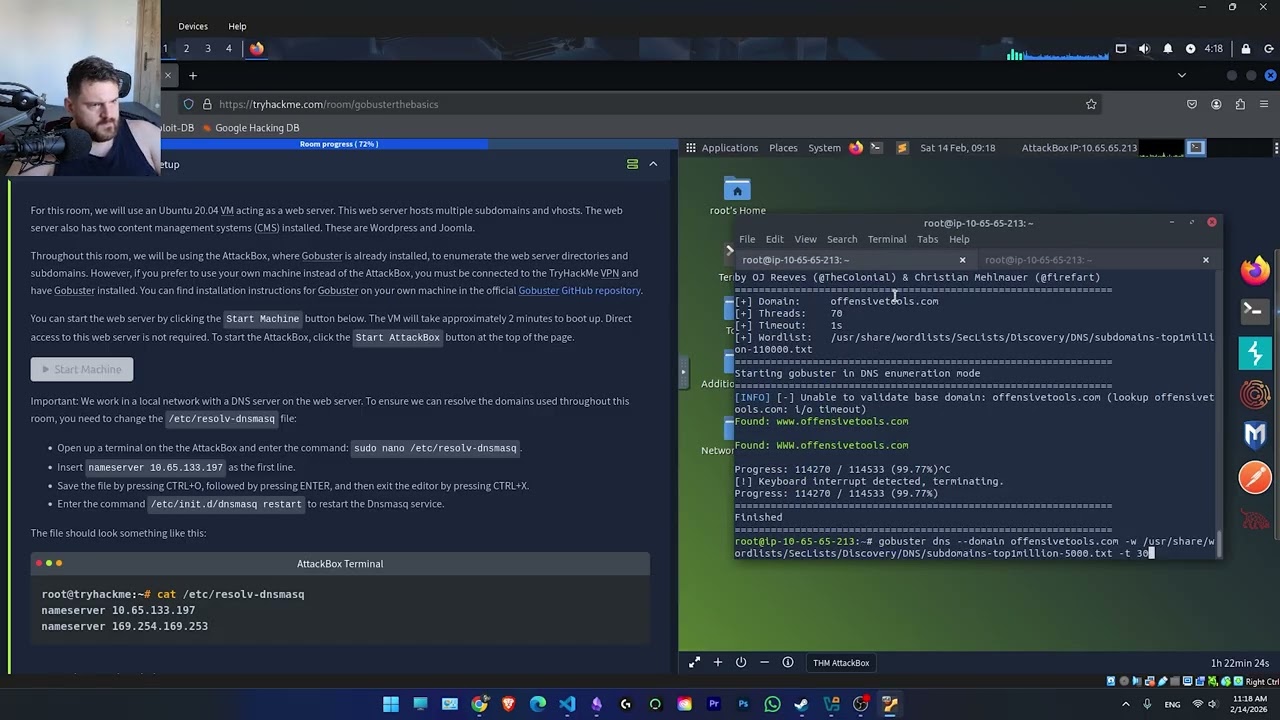This screenshot has width=1280, height=720.
Task: Open Google Hacking DB bookmark
Action: [250, 128]
